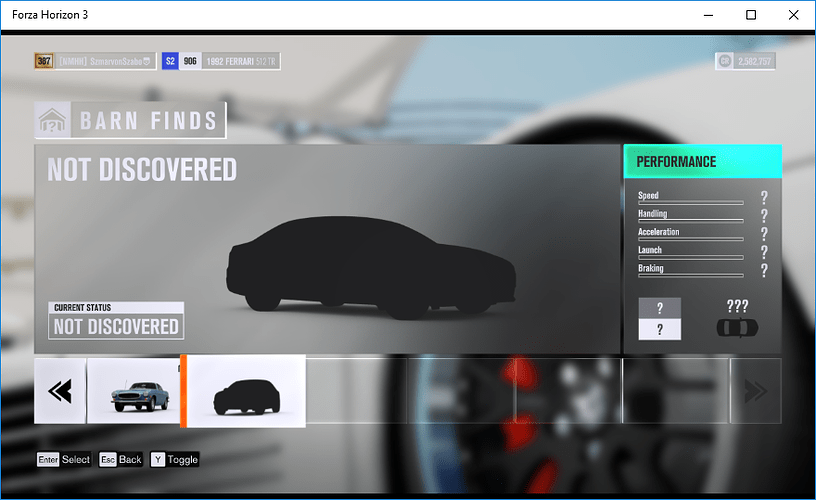Click the PERFORMANCE panel header
Viewport: 816px width, 500px height.
[x=703, y=162]
